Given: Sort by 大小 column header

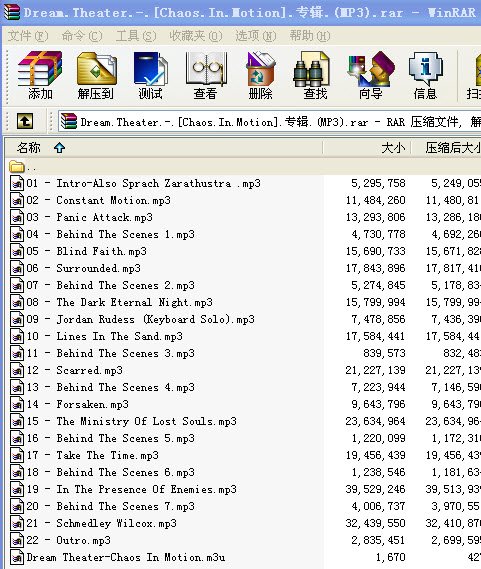Looking at the screenshot, I should click(x=367, y=148).
